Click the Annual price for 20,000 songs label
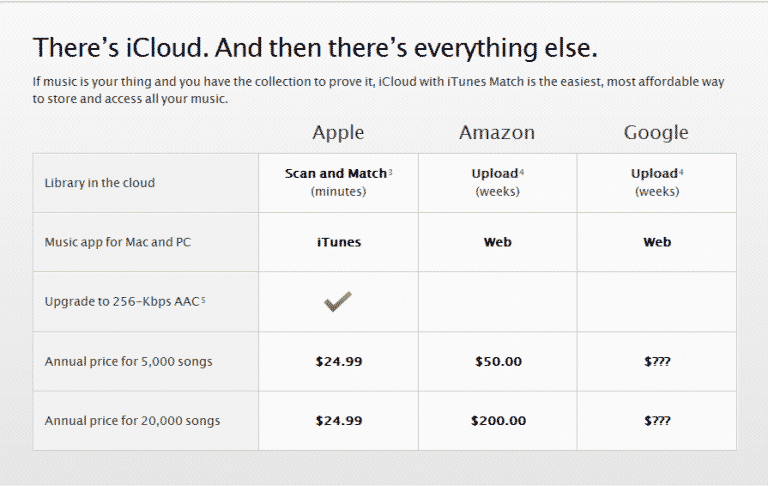Viewport: 768px width, 486px height. [132, 420]
